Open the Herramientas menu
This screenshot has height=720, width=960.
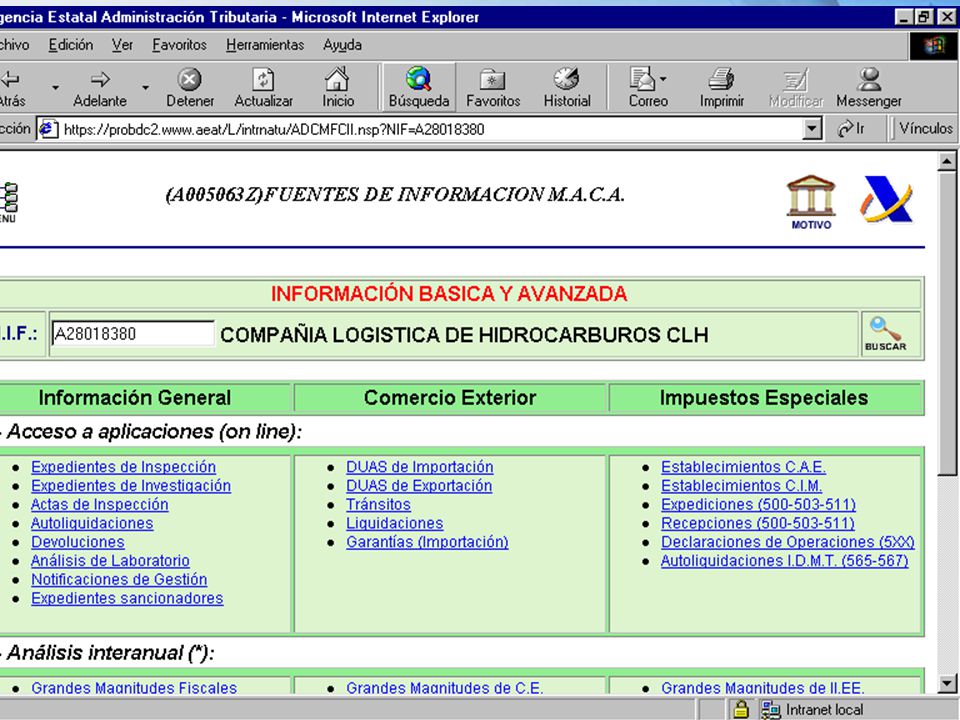click(264, 45)
